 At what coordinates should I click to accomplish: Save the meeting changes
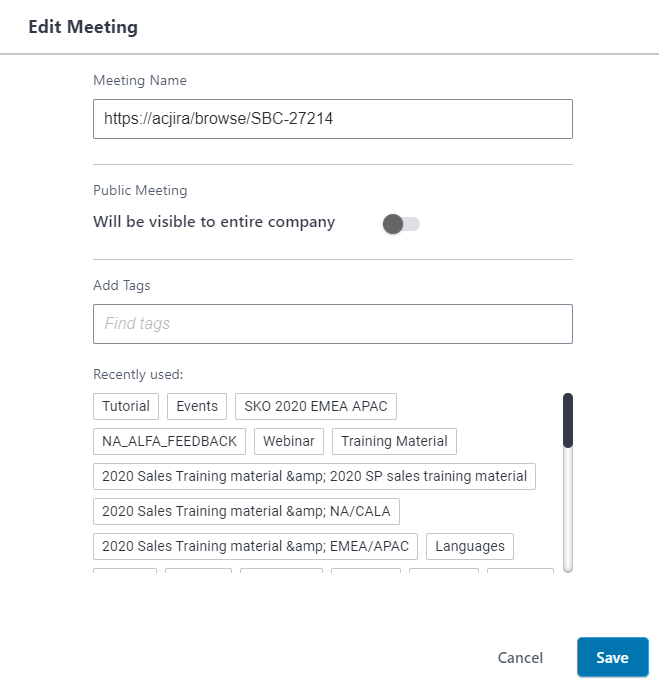(x=612, y=657)
